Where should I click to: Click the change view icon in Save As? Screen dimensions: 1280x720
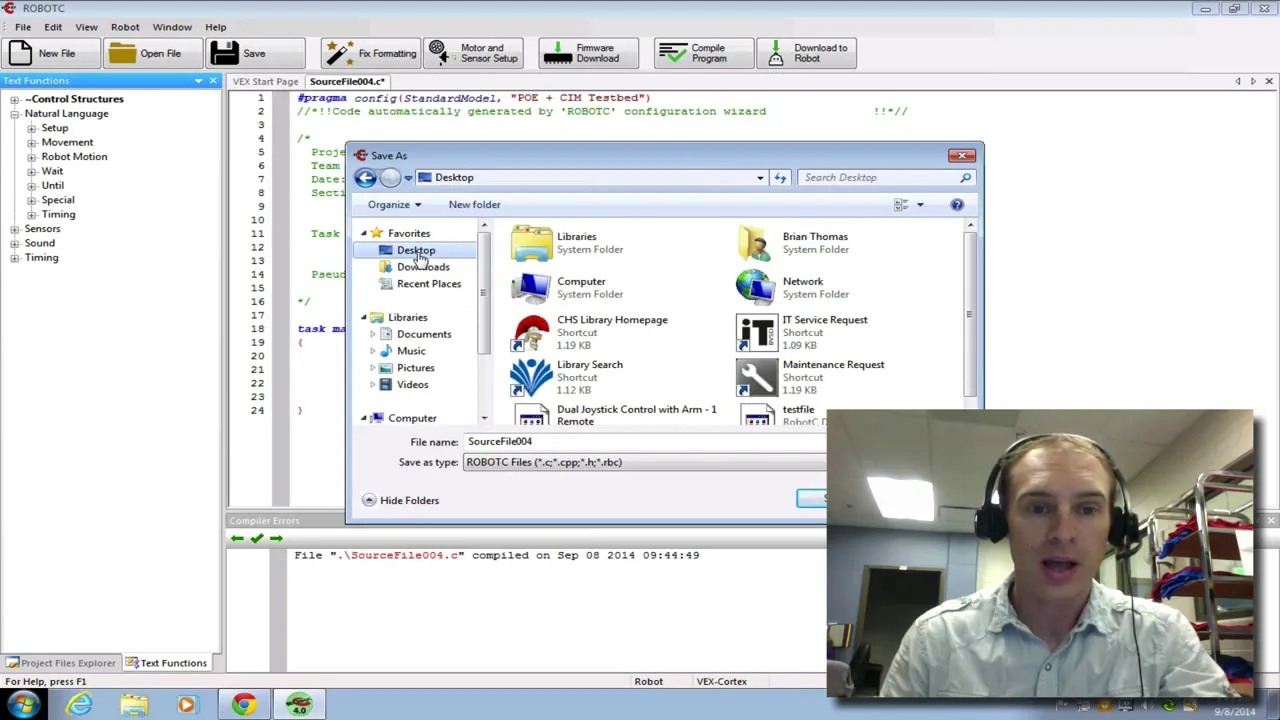pos(901,205)
